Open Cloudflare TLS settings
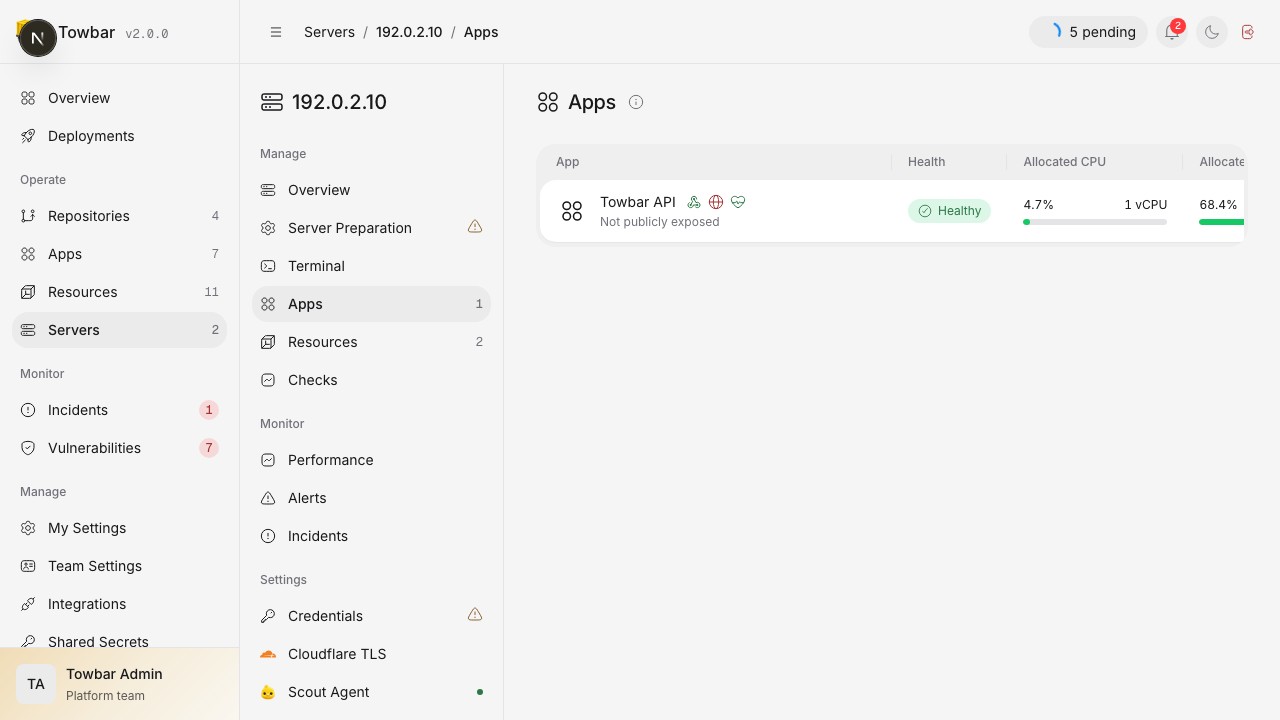Screen dimensions: 1280x720 tap(371, 654)
